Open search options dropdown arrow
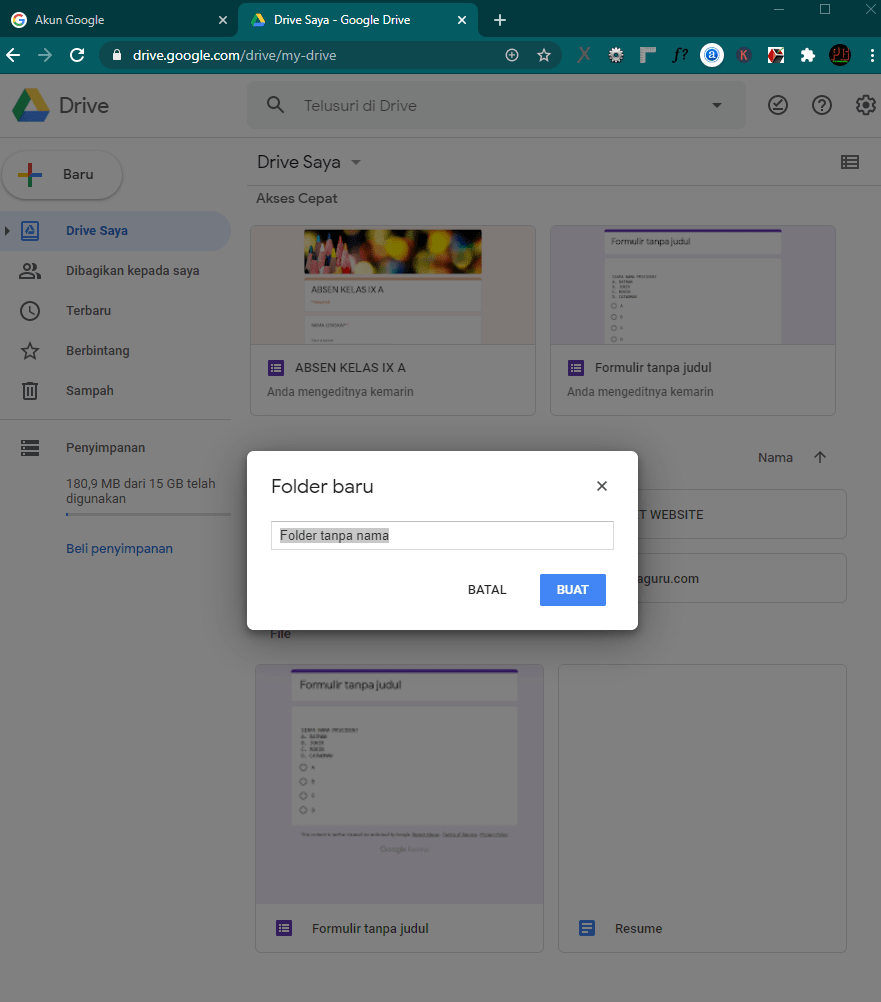 tap(717, 105)
